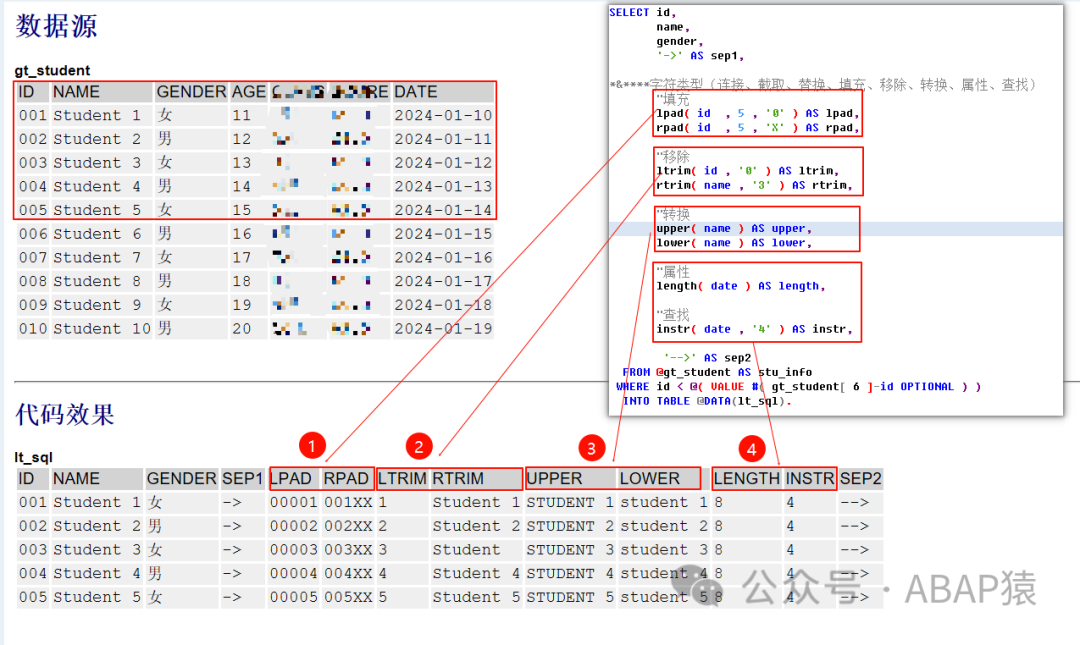This screenshot has height=645, width=1080.
Task: Click the code line lower( name ) AS lower
Action: (734, 243)
